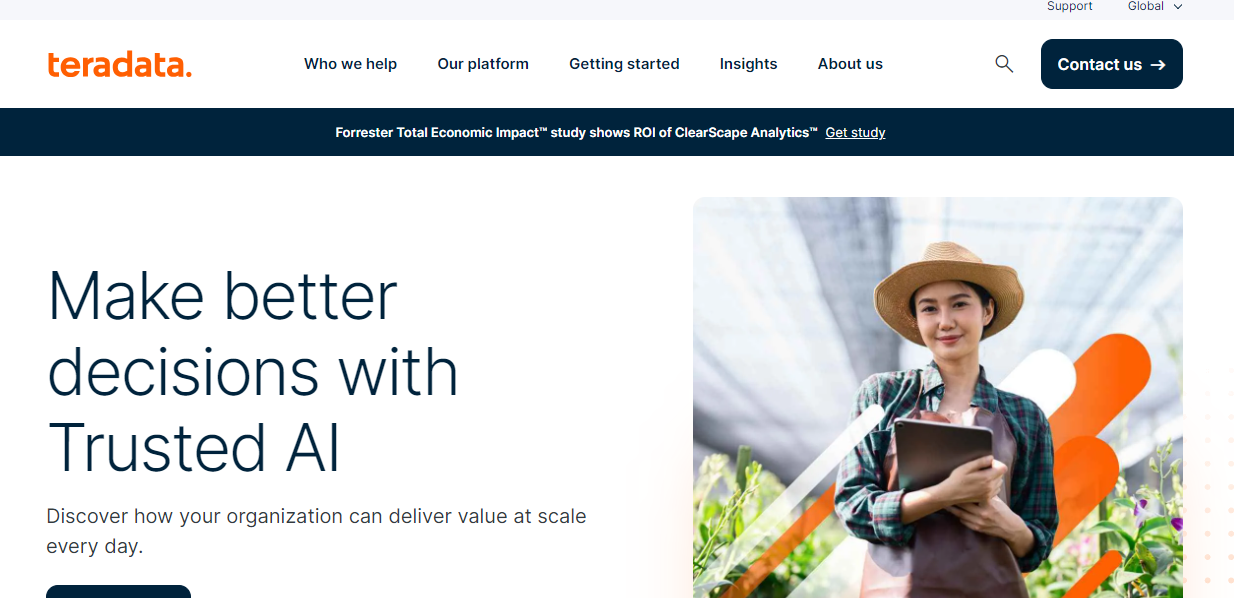Select About us in the navigation

tap(850, 64)
